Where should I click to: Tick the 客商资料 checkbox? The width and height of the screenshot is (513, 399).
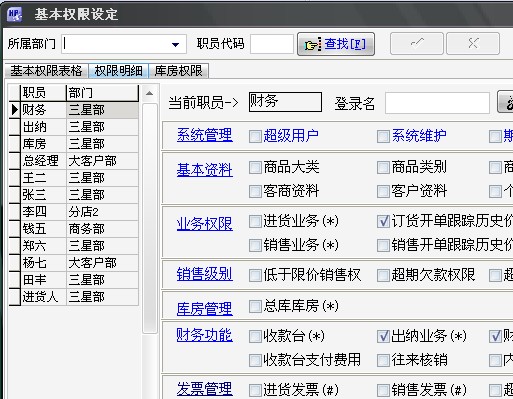[x=255, y=191]
